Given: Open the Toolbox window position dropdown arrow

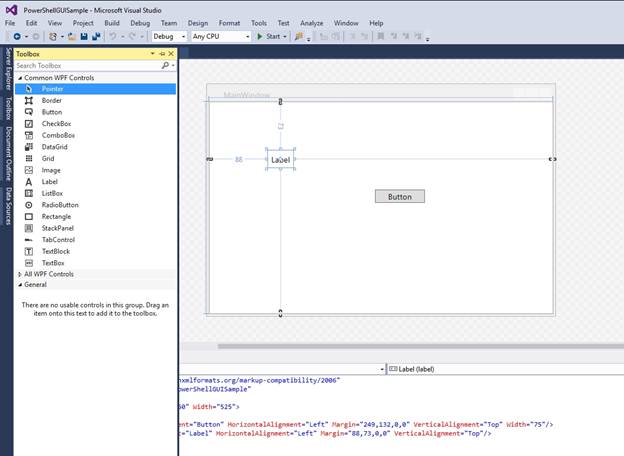Looking at the screenshot, I should [x=152, y=54].
